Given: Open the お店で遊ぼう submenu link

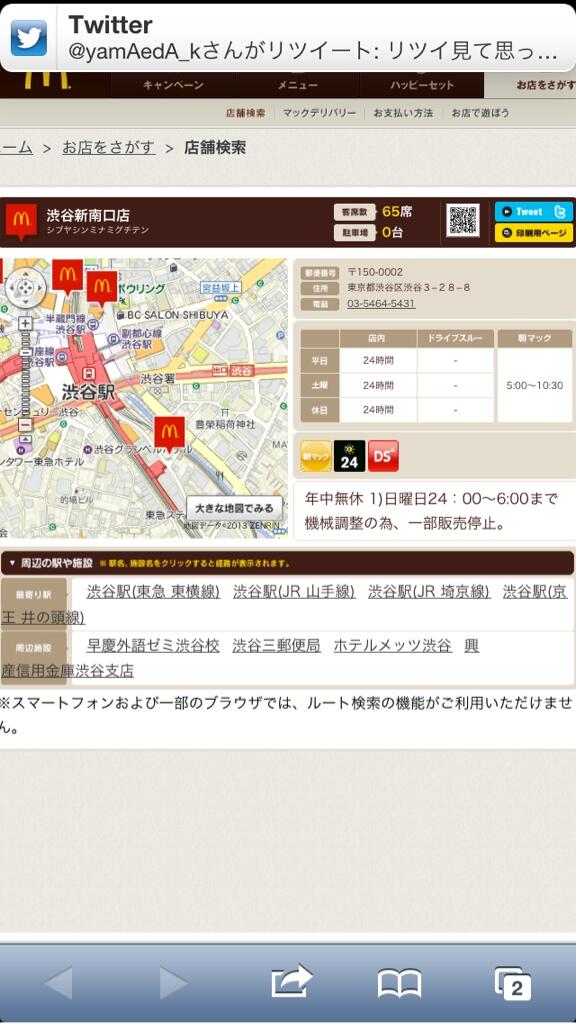Looking at the screenshot, I should [480, 113].
